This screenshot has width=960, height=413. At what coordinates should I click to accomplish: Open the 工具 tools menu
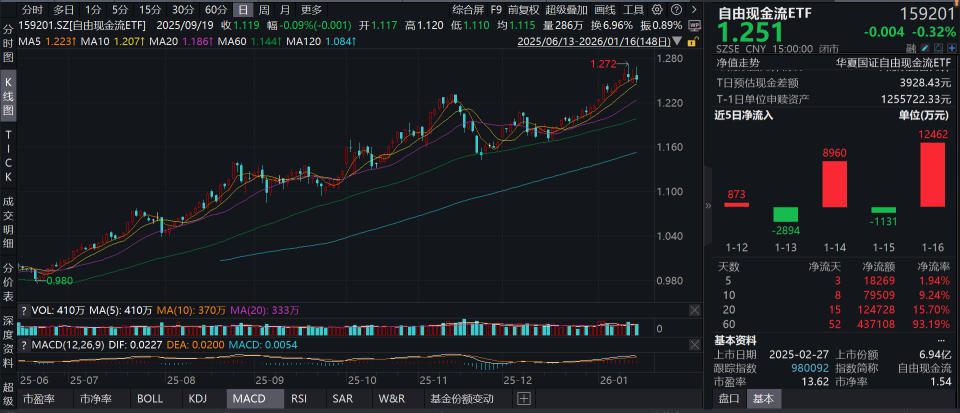point(634,10)
